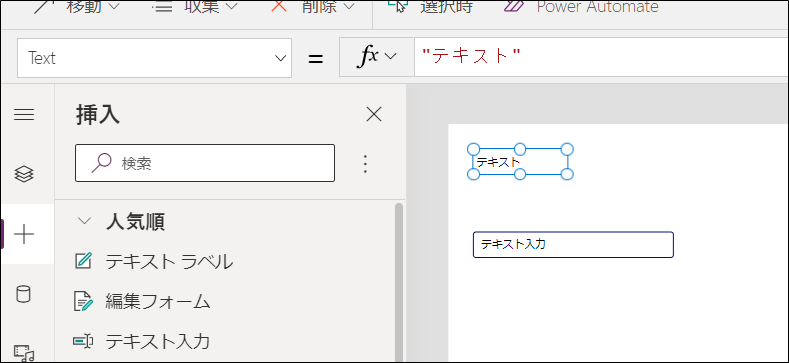Screen dimensions: 789x363
Task: Collapse the 人気順 section
Action: pos(86,221)
